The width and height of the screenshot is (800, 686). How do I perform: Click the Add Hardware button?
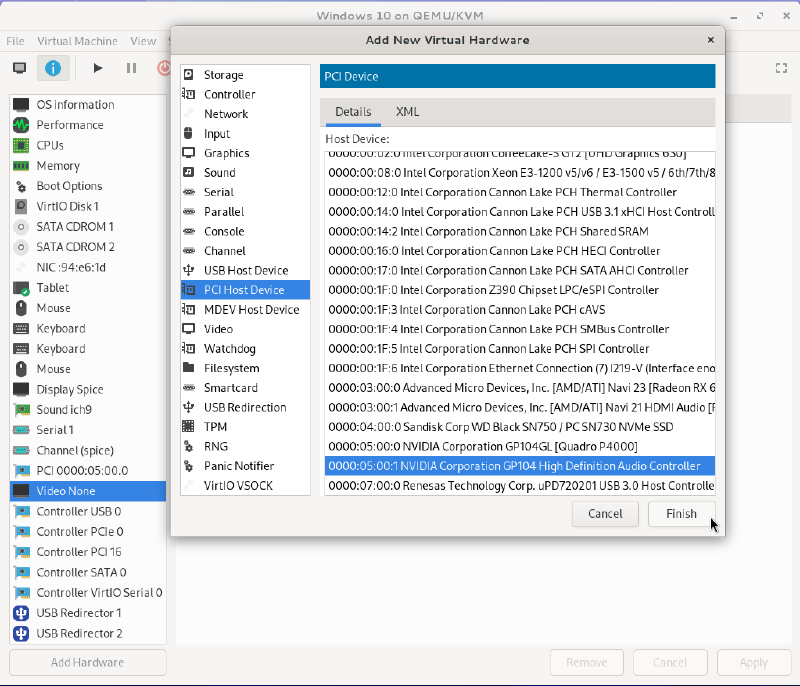[x=88, y=663]
